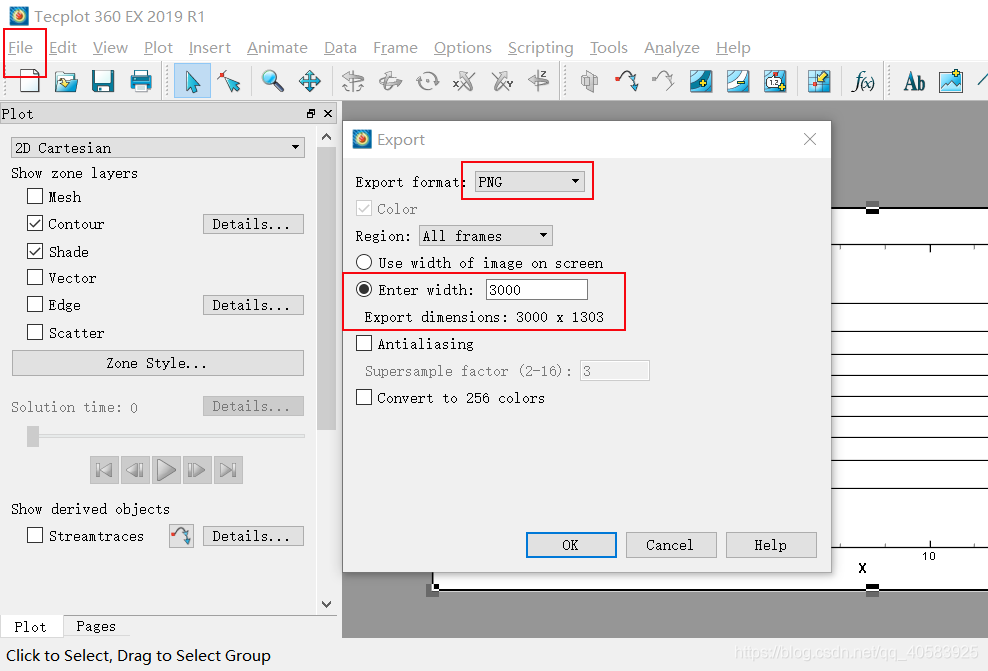Open the Zone Style dialog
Viewport: 988px width, 671px height.
(158, 363)
